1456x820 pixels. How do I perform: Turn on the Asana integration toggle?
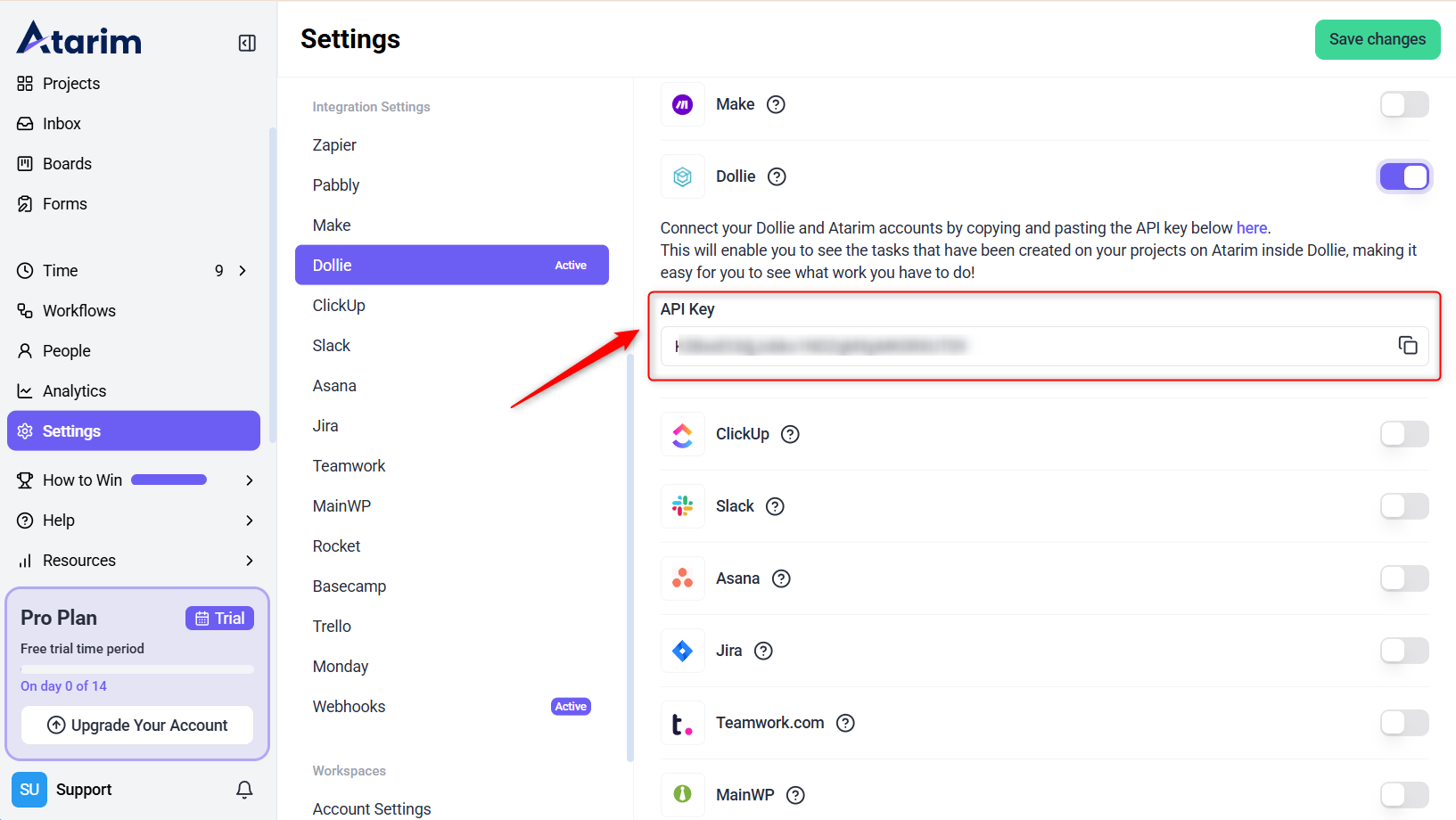(1403, 578)
